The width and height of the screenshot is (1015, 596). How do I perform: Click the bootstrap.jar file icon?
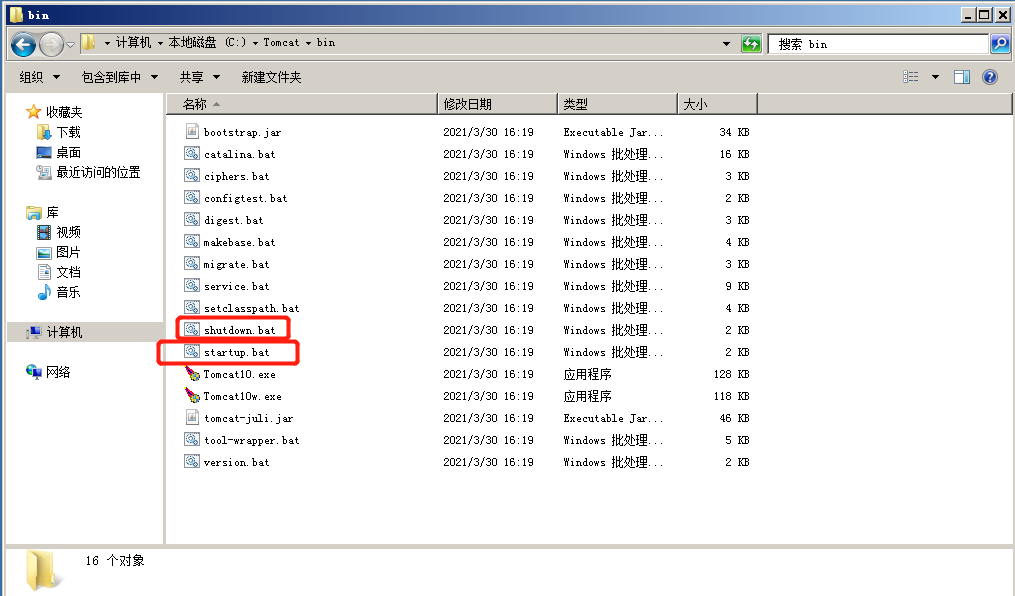coord(193,132)
